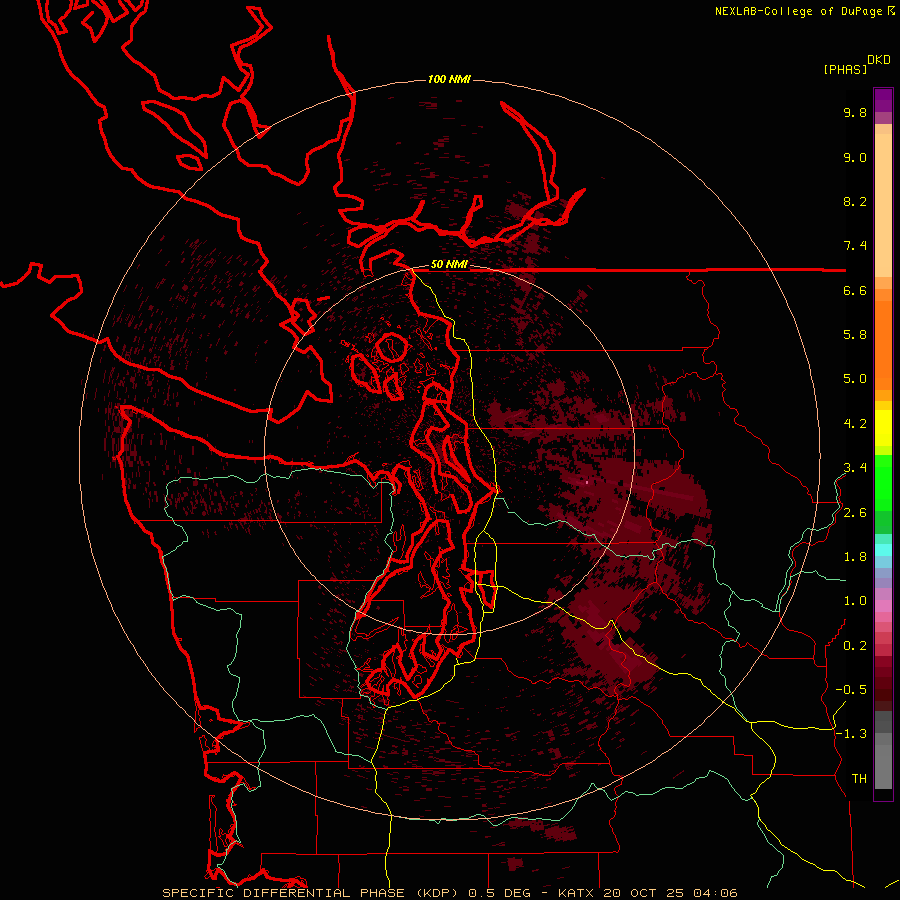This screenshot has height=900, width=900.
Task: Click the DKD label above the color scale
Action: pyautogui.click(x=879, y=60)
